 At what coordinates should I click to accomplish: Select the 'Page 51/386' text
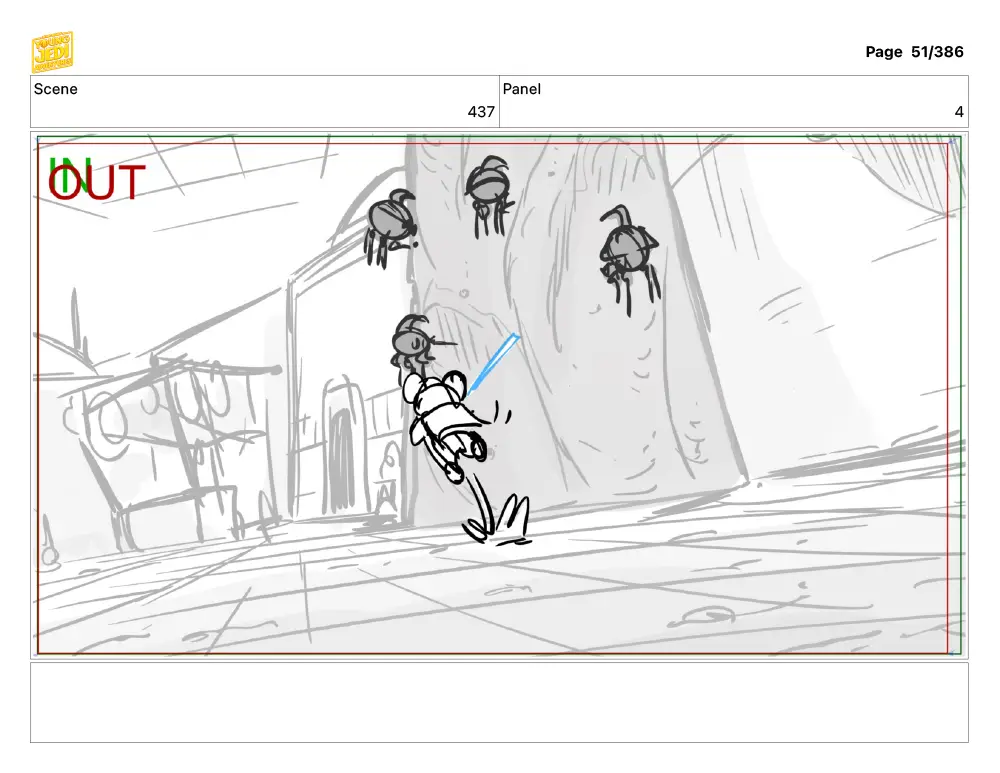[914, 52]
